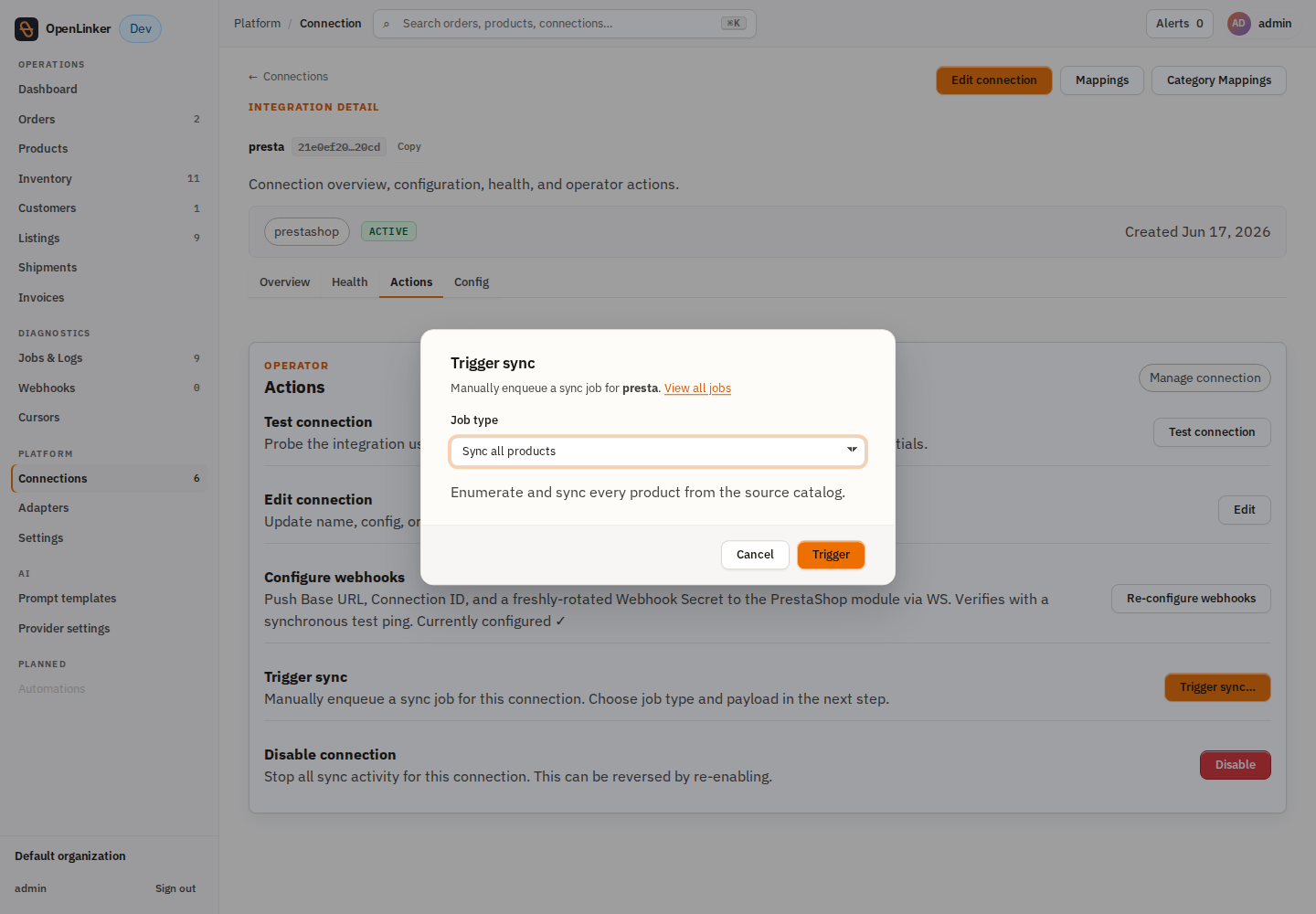Screen dimensions: 1316x914
Task: Open Listings in the sidebar
Action: 110,239
